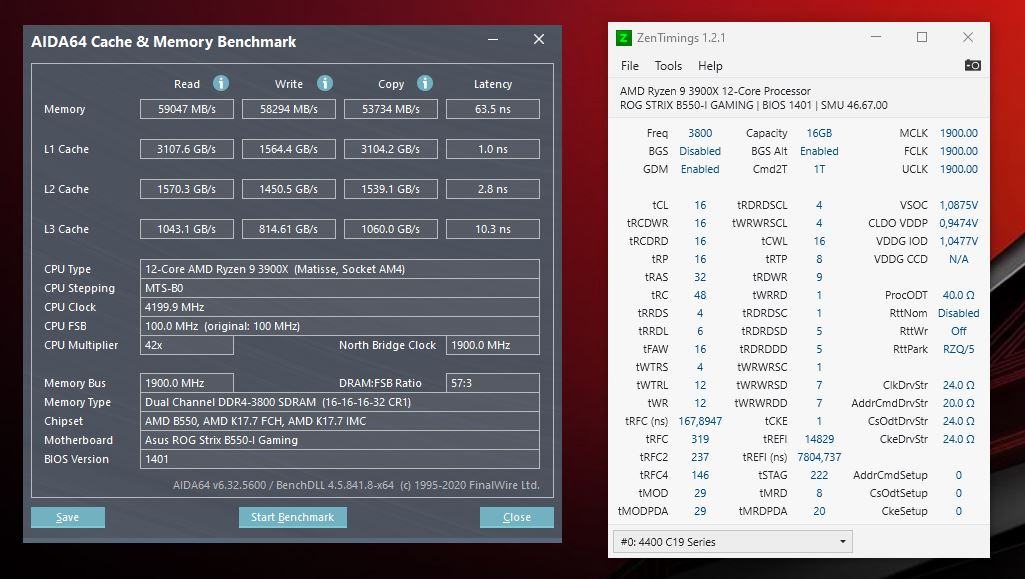
Task: Click the Close button in AIDA64
Action: click(516, 517)
